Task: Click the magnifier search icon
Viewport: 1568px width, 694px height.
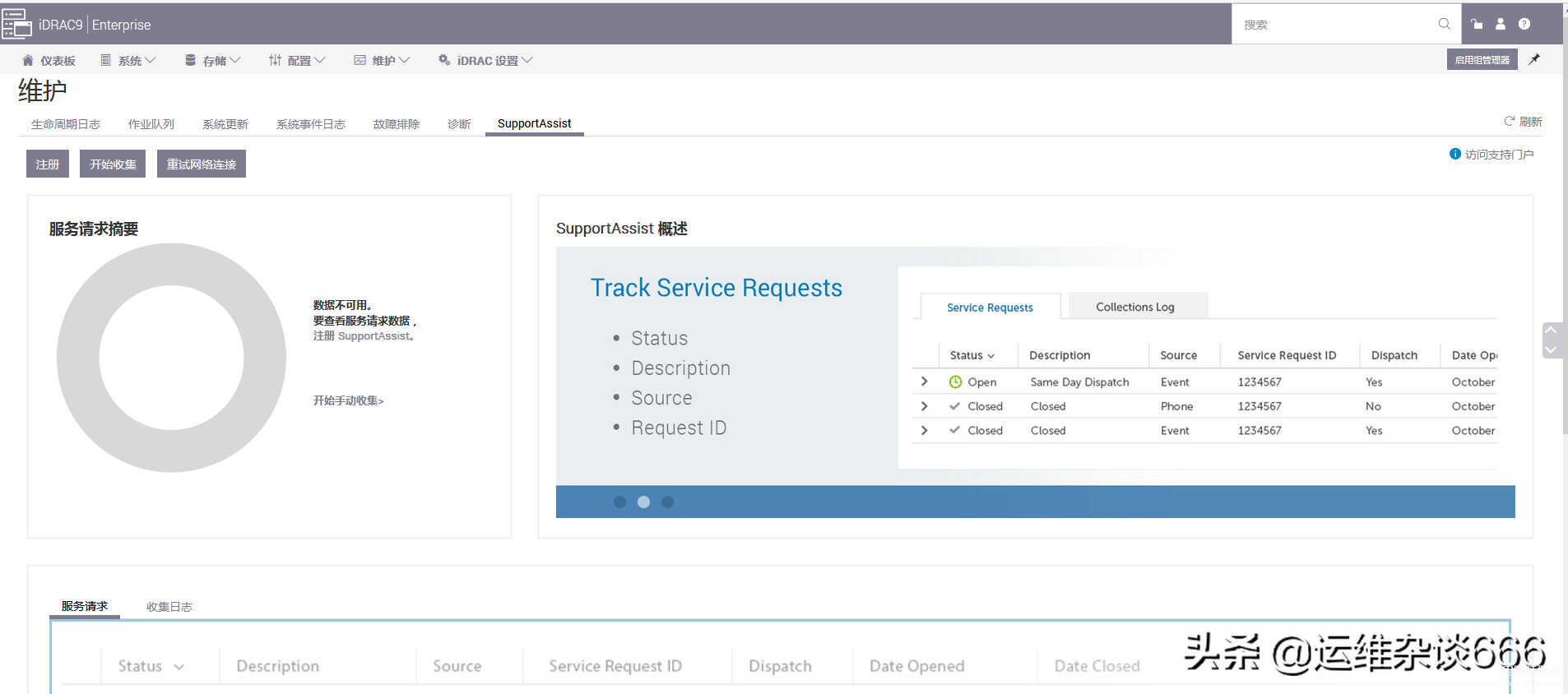Action: coord(1444,24)
